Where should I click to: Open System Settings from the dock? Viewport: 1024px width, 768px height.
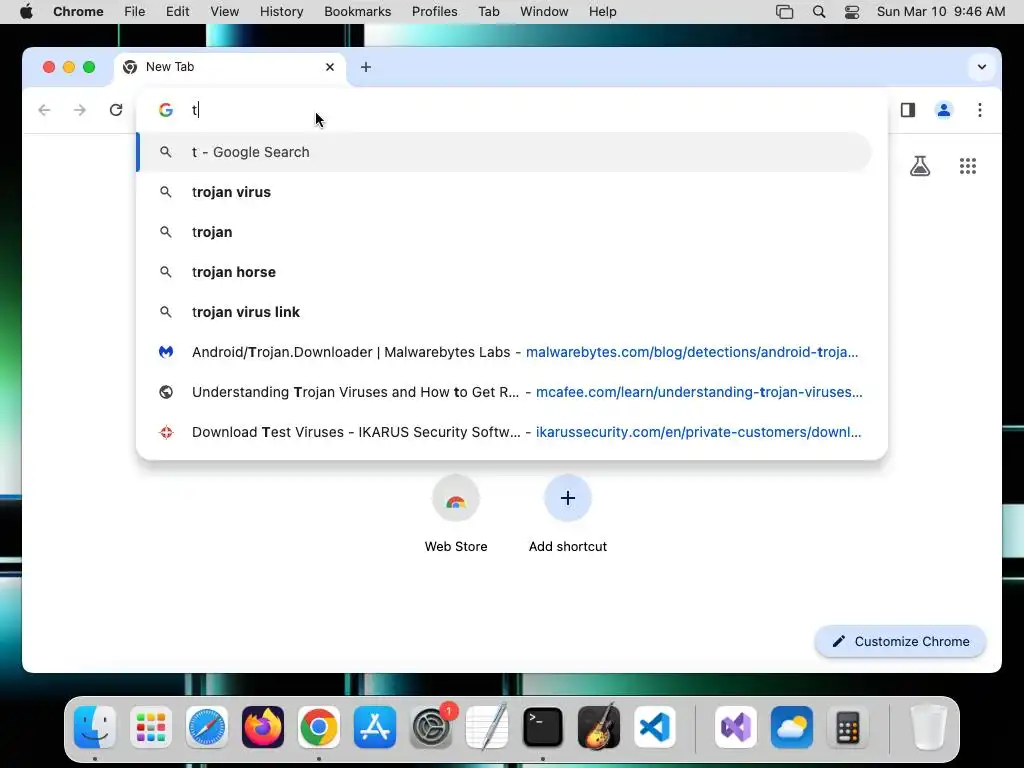[x=431, y=727]
